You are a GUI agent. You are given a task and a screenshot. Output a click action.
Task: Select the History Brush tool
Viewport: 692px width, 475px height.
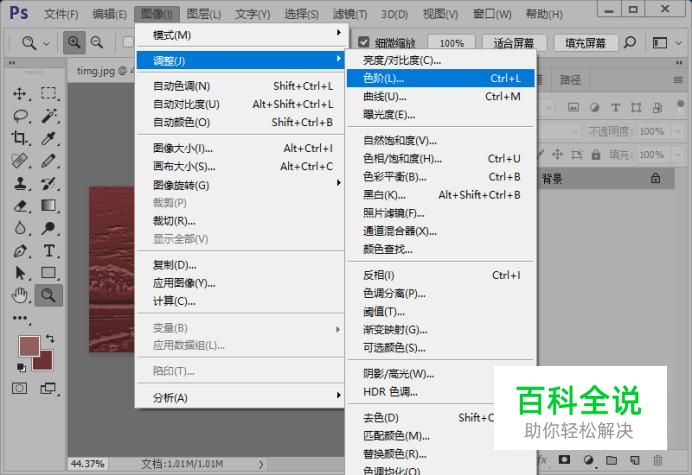pos(49,183)
